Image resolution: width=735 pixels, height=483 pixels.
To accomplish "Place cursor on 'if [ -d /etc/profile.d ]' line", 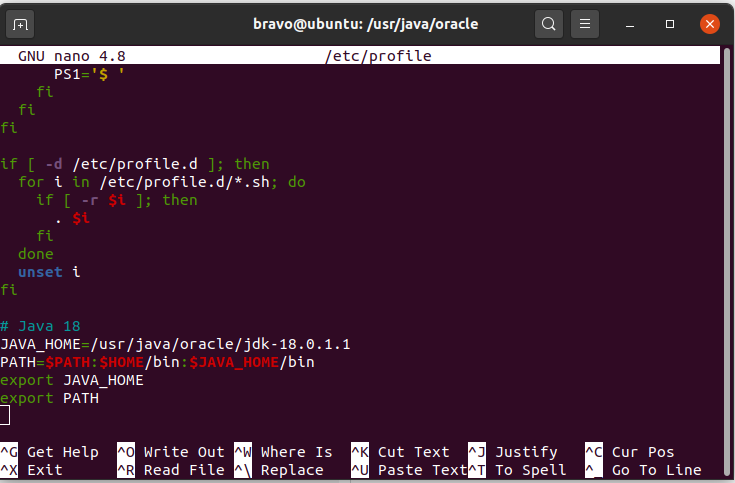I will coord(135,164).
